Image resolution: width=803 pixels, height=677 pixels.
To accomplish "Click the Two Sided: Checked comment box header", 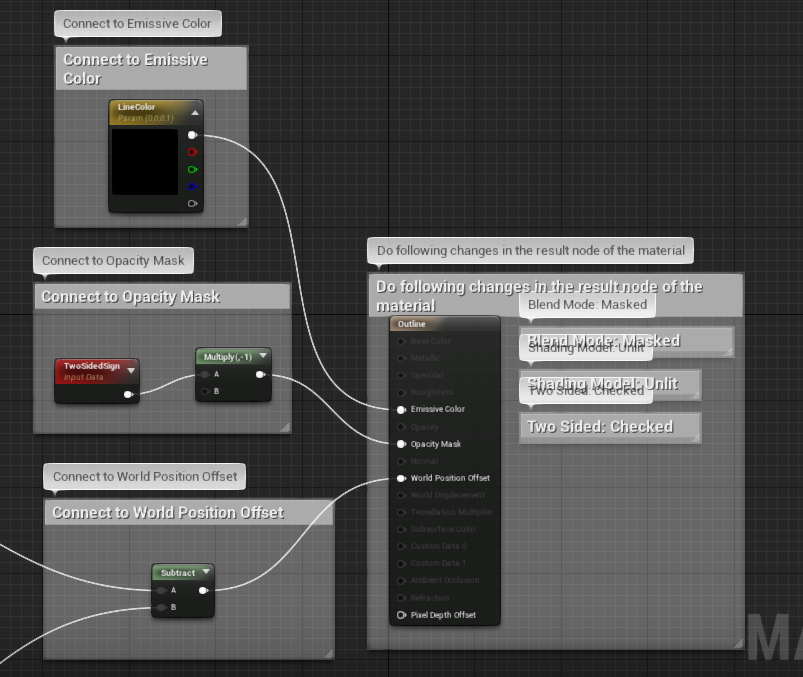I will pyautogui.click(x=609, y=427).
